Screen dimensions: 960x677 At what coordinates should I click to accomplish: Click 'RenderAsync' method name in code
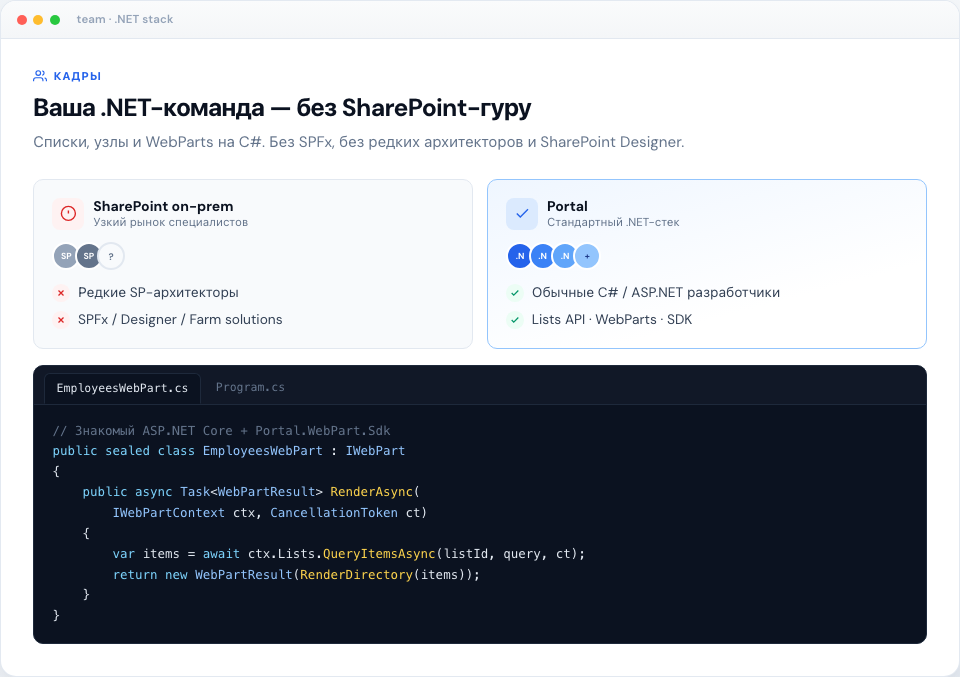pyautogui.click(x=372, y=492)
